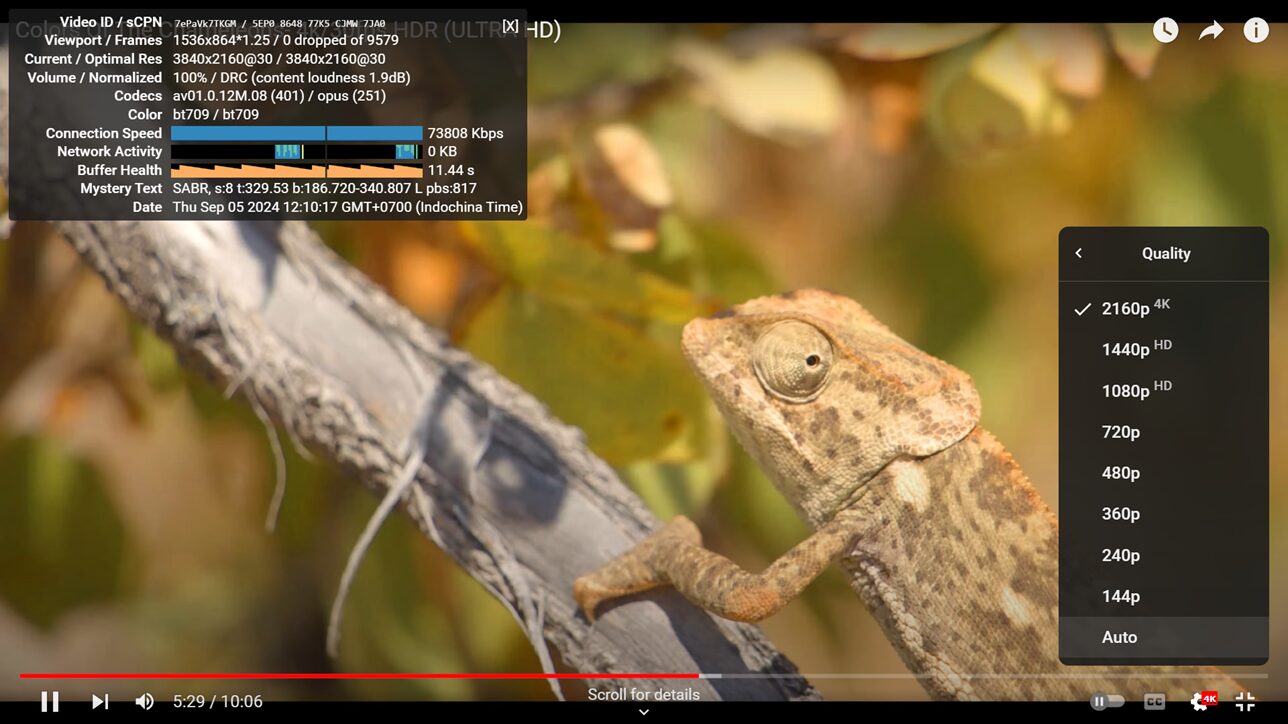This screenshot has height=724, width=1288.
Task: Turn on closed captions
Action: (1154, 701)
